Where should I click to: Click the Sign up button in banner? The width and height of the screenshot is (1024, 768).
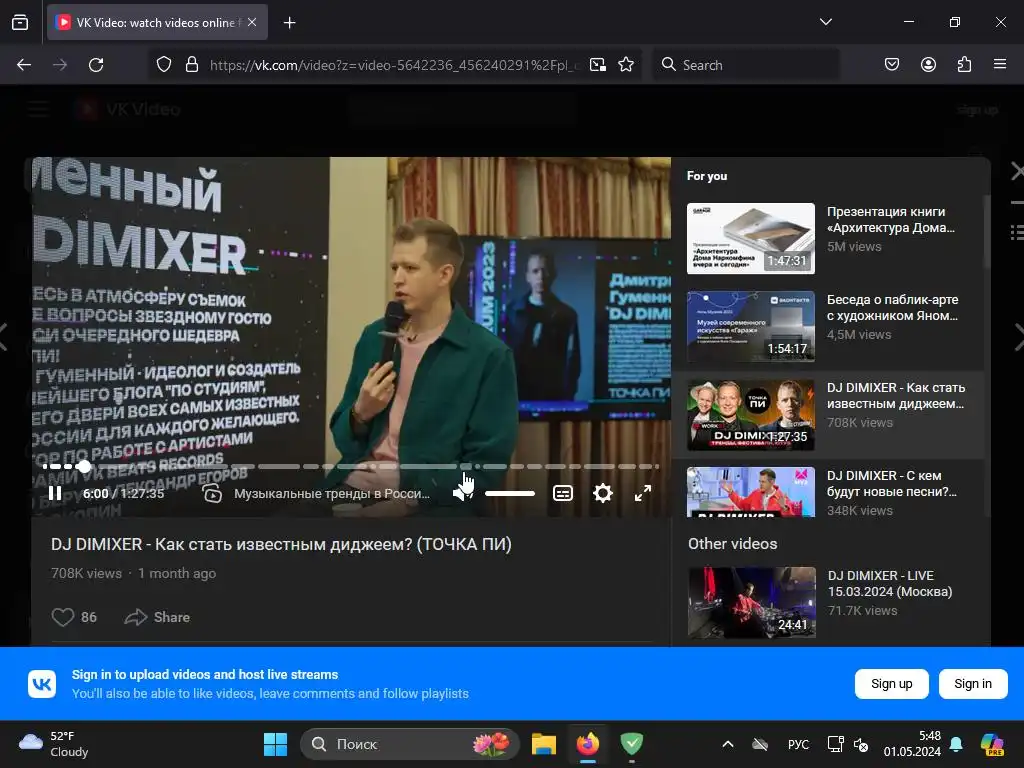click(x=891, y=684)
